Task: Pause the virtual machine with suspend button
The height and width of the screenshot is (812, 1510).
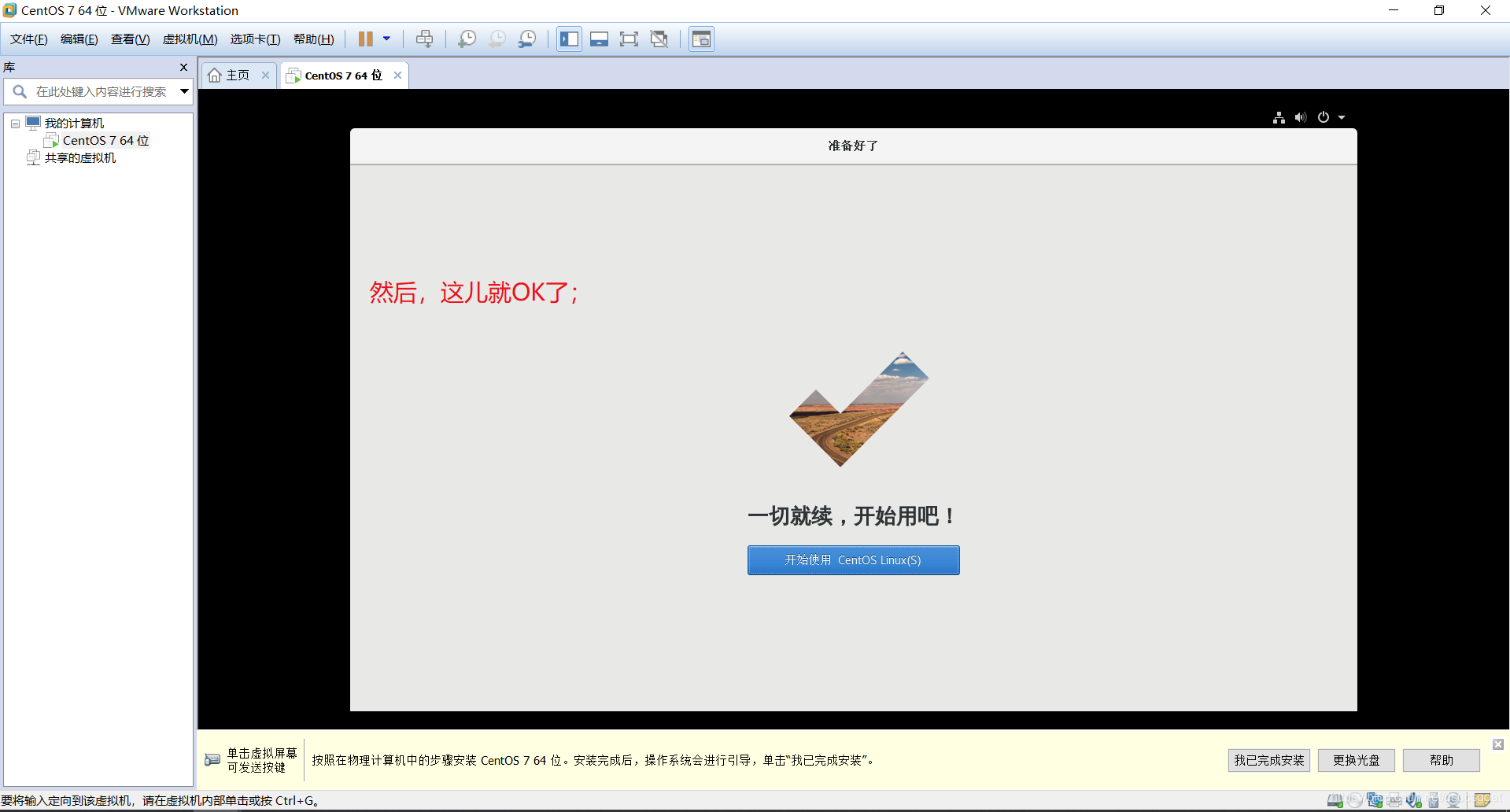Action: coord(366,39)
